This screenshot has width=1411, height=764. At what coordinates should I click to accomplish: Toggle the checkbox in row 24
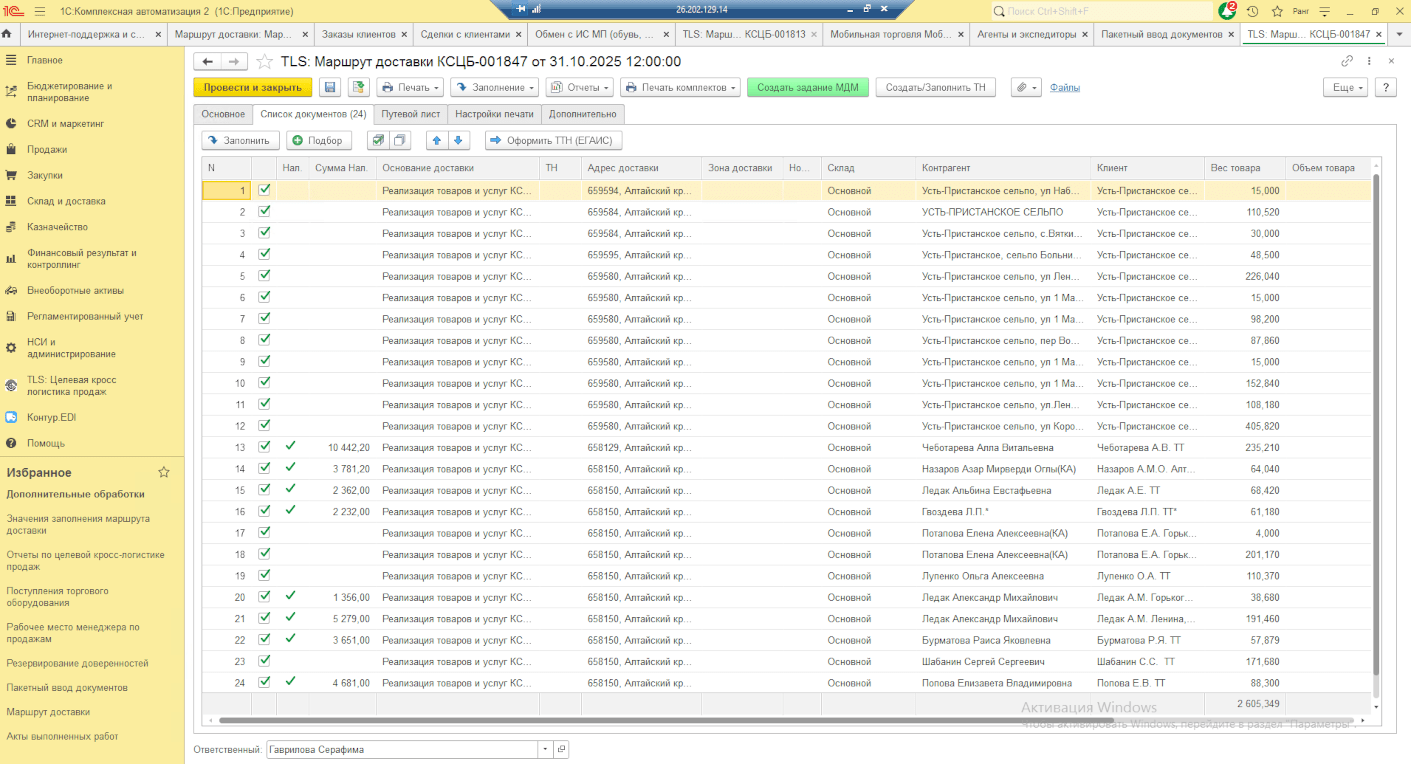coord(264,682)
